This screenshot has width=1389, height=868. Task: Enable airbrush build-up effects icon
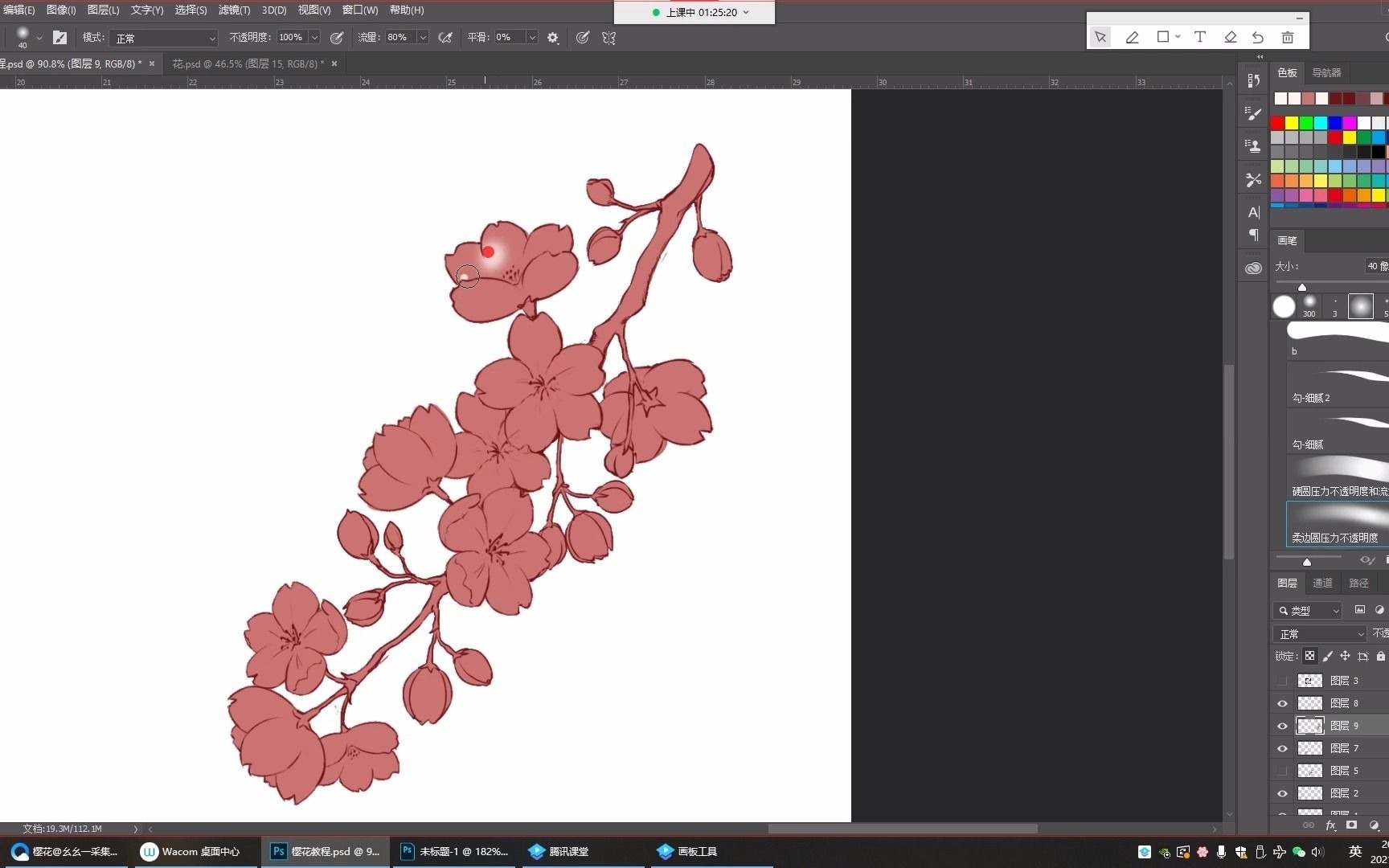click(x=445, y=37)
